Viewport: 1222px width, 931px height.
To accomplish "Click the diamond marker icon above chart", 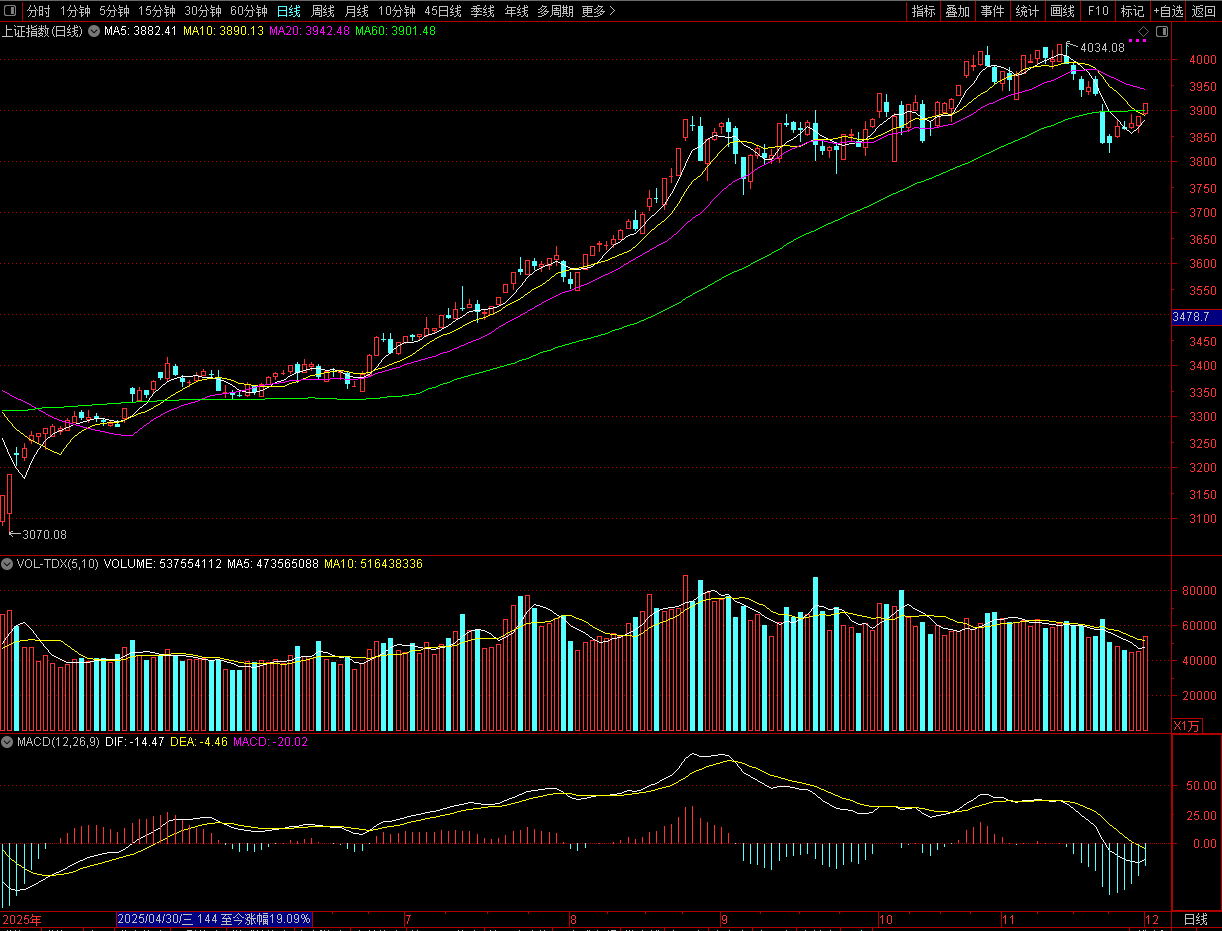I will pyautogui.click(x=1143, y=32).
